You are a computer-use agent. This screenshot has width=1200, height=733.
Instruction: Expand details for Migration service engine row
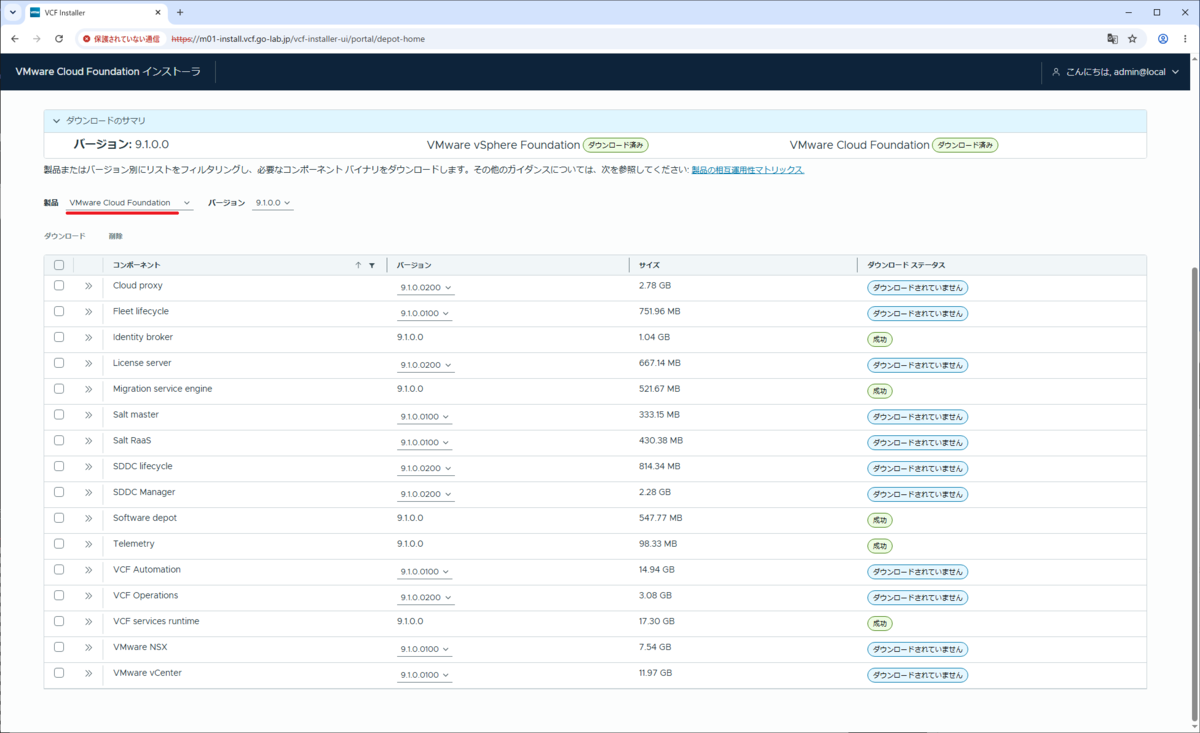click(x=88, y=389)
